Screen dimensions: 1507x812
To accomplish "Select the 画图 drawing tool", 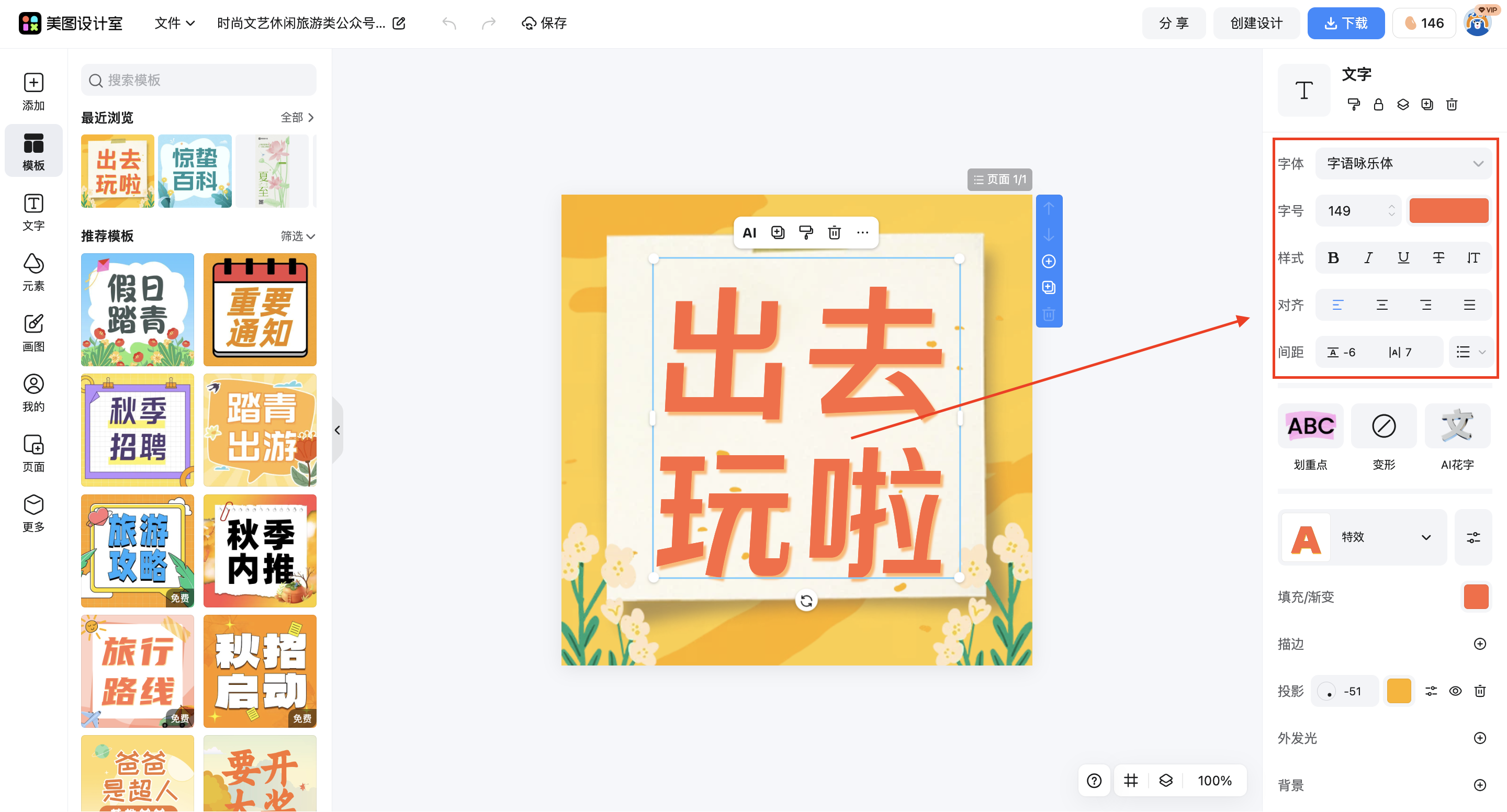I will [33, 331].
